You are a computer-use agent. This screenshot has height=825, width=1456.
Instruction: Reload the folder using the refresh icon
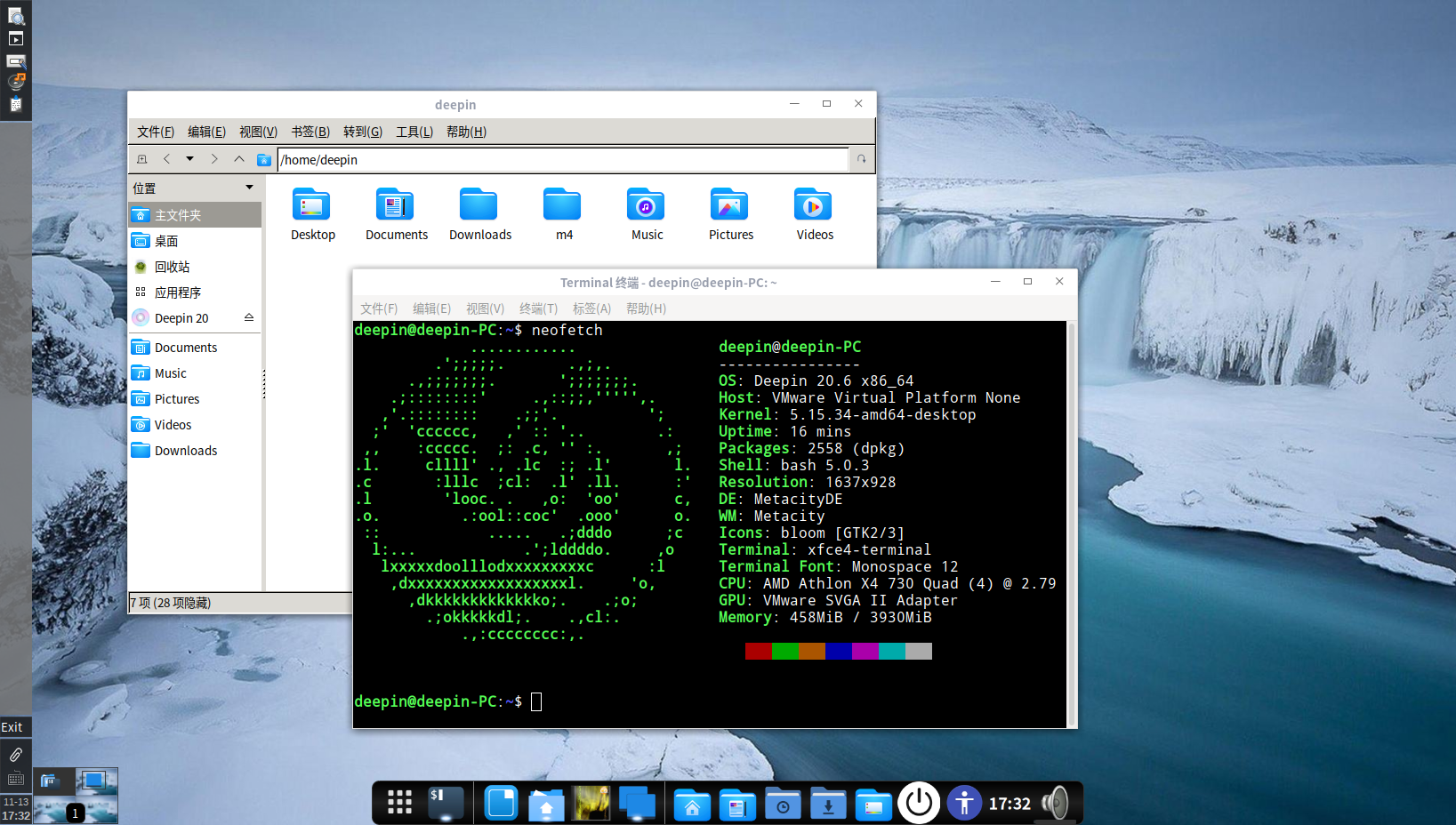point(861,159)
